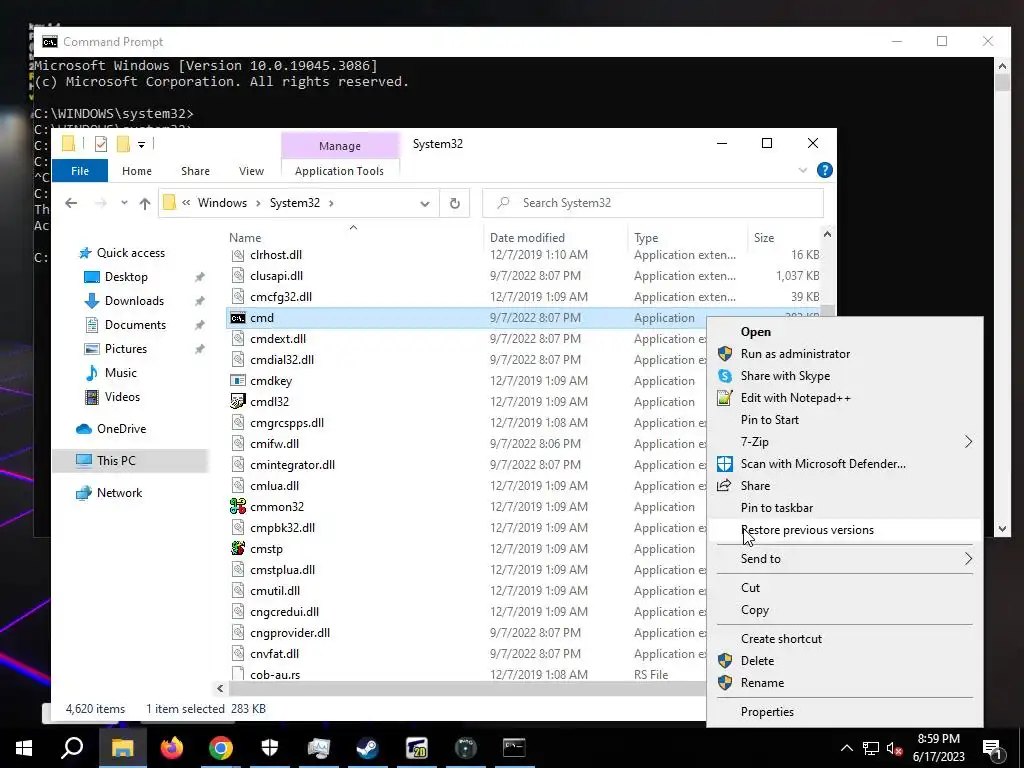Open the taskbar Search magnifier
The image size is (1024, 768).
pyautogui.click(x=72, y=748)
